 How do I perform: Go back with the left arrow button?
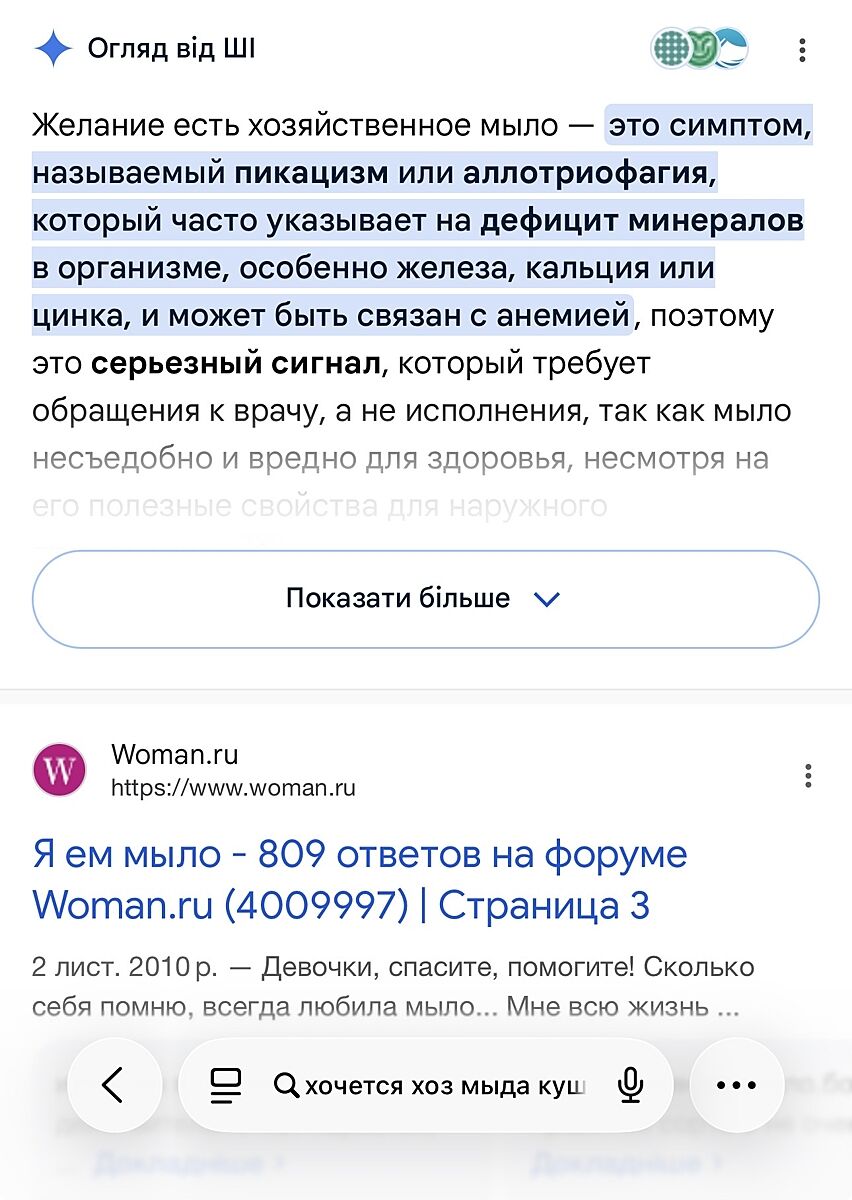click(114, 1085)
